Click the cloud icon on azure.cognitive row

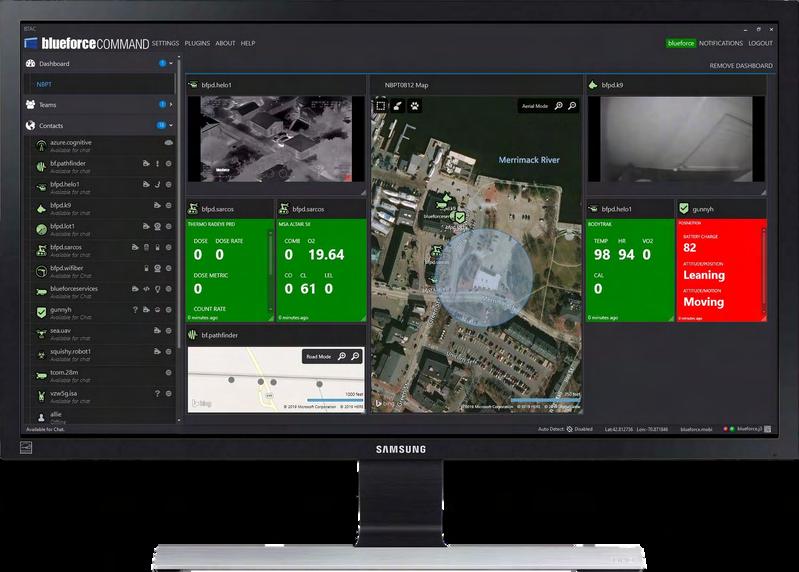coord(169,143)
